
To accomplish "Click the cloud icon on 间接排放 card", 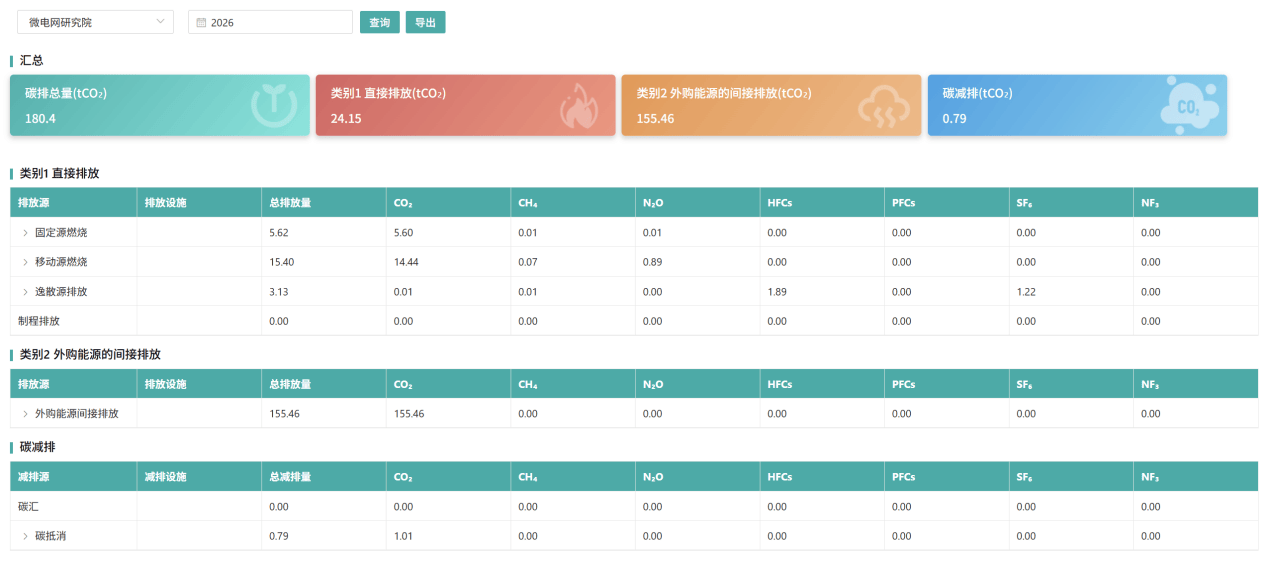I will click(x=885, y=106).
